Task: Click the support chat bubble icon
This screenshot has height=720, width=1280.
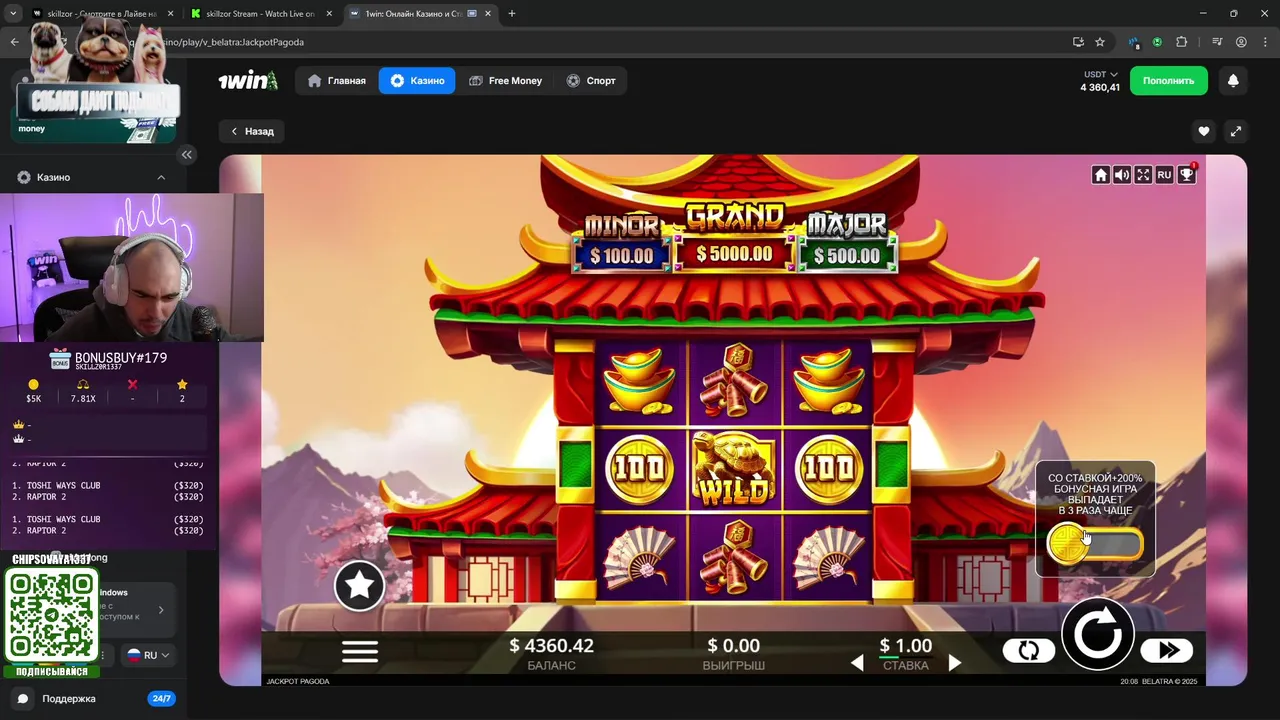Action: pyautogui.click(x=24, y=699)
